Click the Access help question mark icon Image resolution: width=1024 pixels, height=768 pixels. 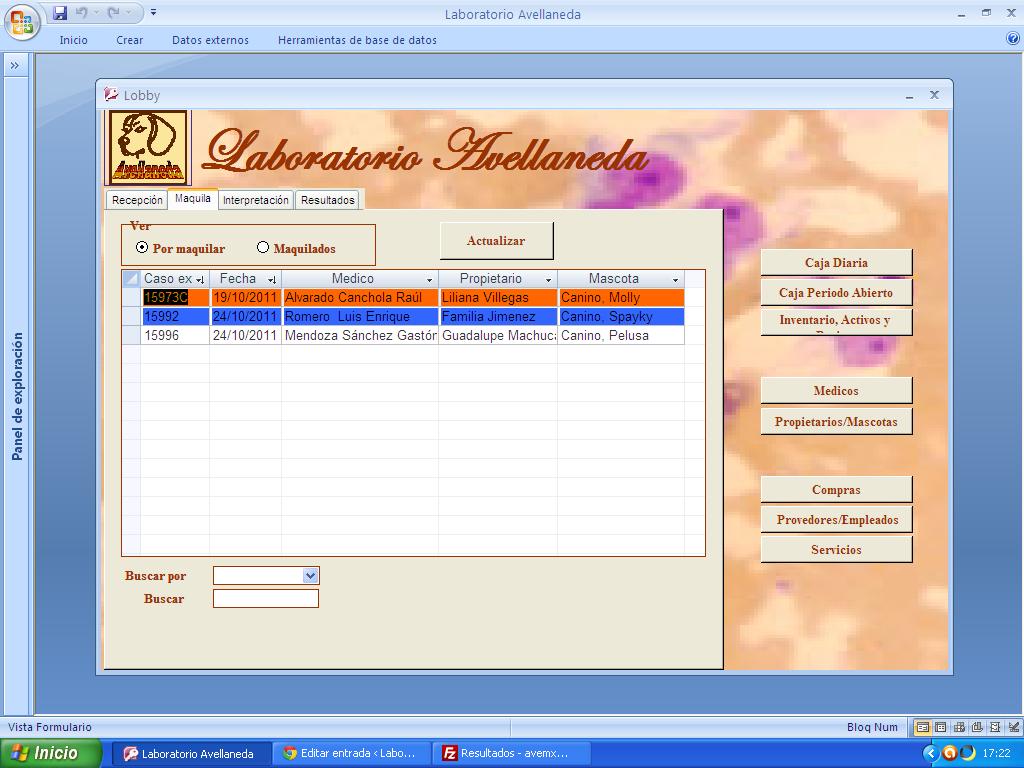click(1013, 39)
